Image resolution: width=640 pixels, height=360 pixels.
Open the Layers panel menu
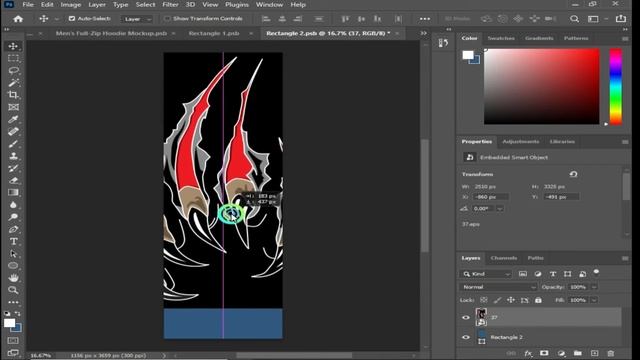pyautogui.click(x=625, y=258)
